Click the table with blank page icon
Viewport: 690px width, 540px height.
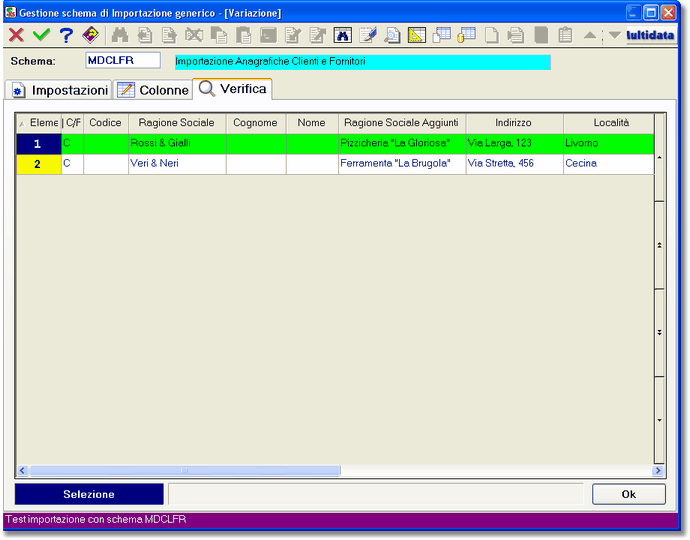click(442, 35)
